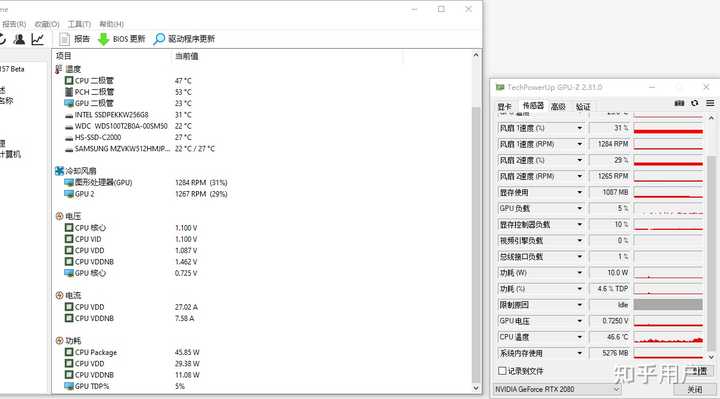Screen dimensions: 720x399
Task: Open the GPU 负载 sensor dropdown
Action: pos(580,209)
